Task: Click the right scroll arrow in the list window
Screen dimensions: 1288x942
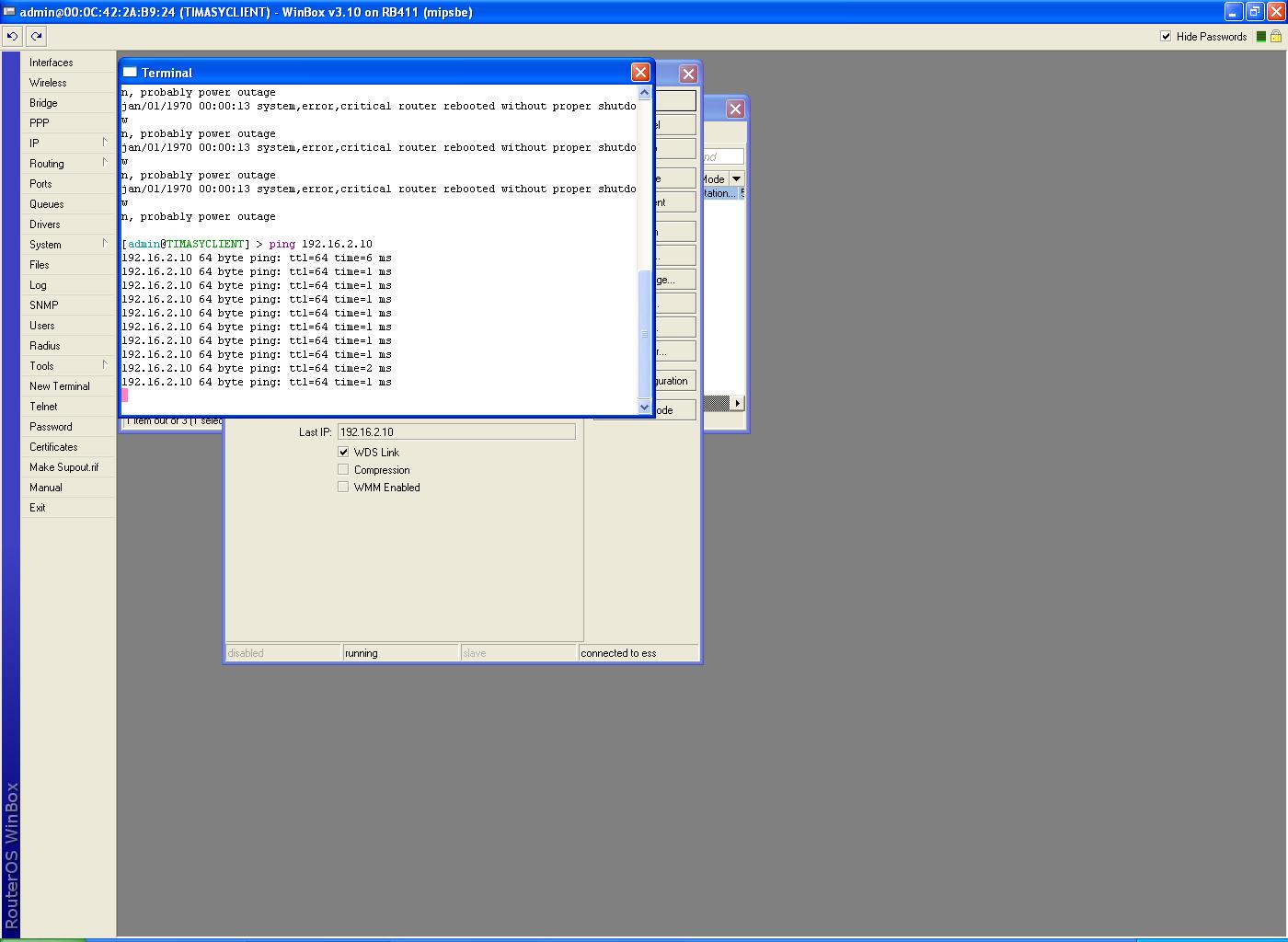Action: pos(737,403)
